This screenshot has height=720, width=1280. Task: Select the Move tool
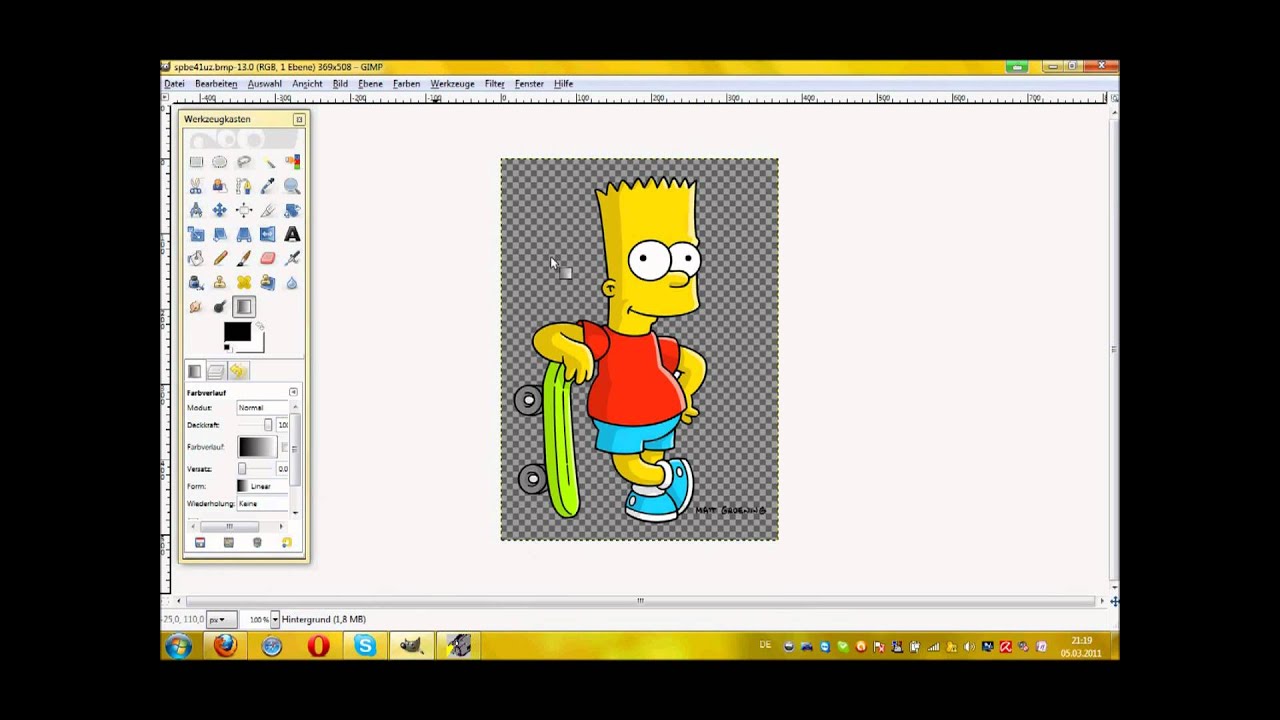220,210
